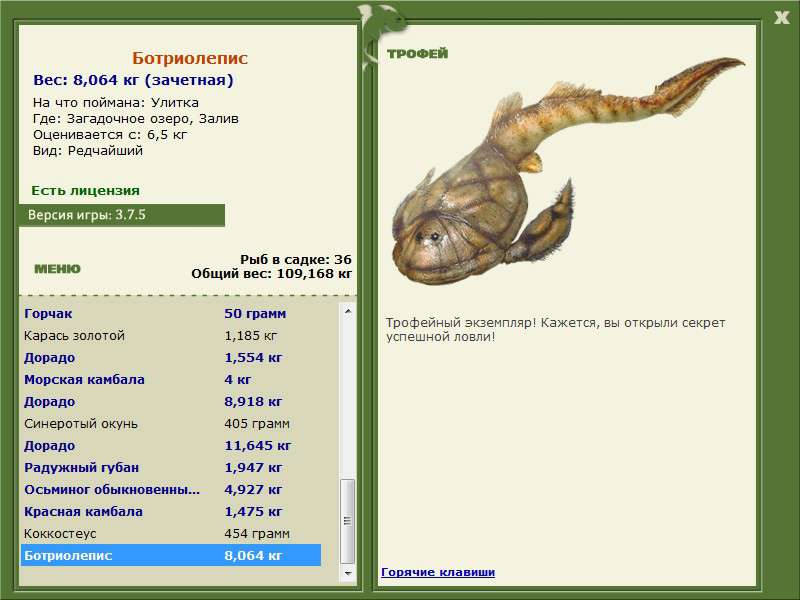
Task: Select Синеротый окунь row
Action: 171,423
